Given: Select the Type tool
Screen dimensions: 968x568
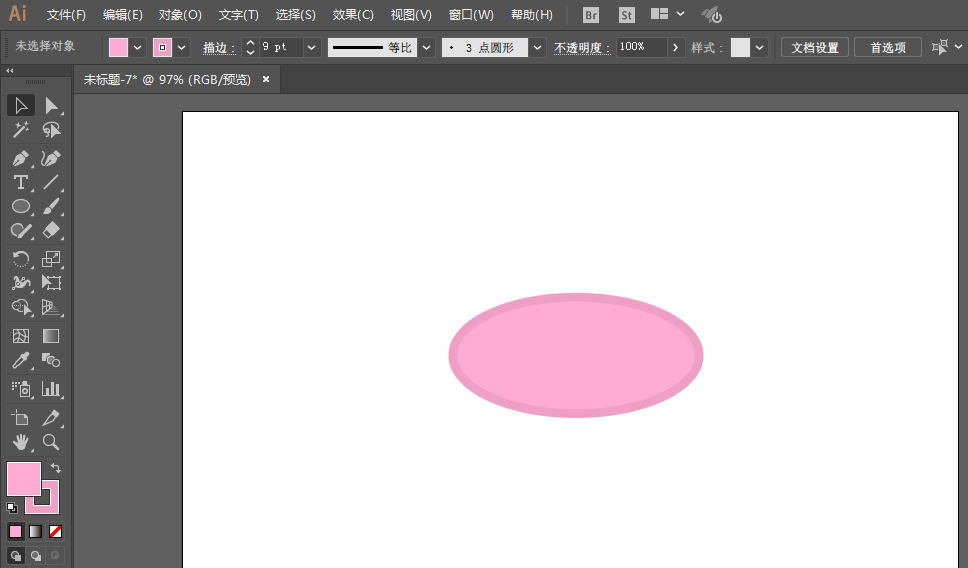Looking at the screenshot, I should click(20, 182).
